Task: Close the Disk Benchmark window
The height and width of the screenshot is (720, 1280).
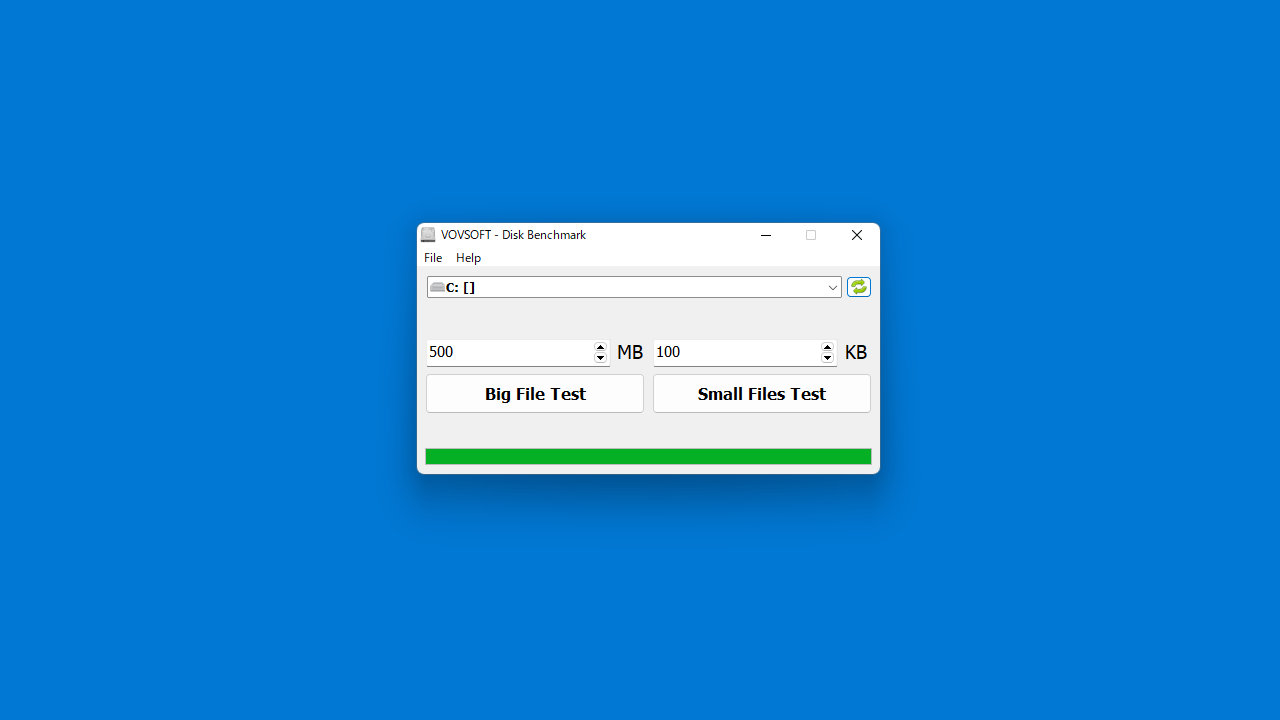Action: pyautogui.click(x=857, y=235)
